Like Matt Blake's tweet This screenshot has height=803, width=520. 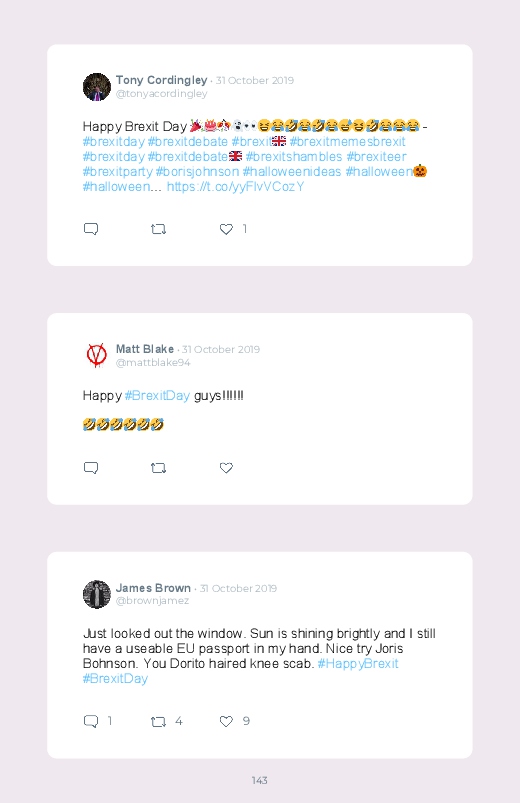[x=226, y=468]
